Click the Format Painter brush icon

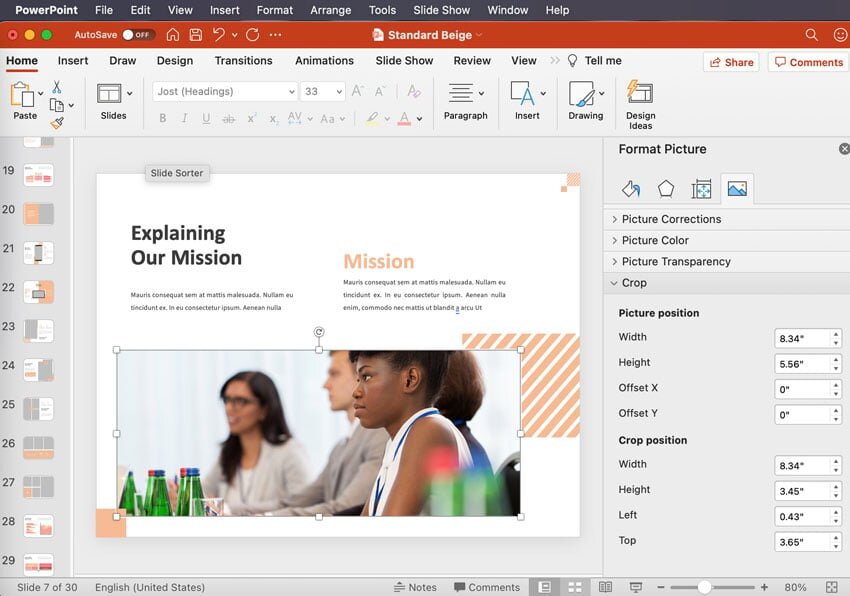click(57, 123)
